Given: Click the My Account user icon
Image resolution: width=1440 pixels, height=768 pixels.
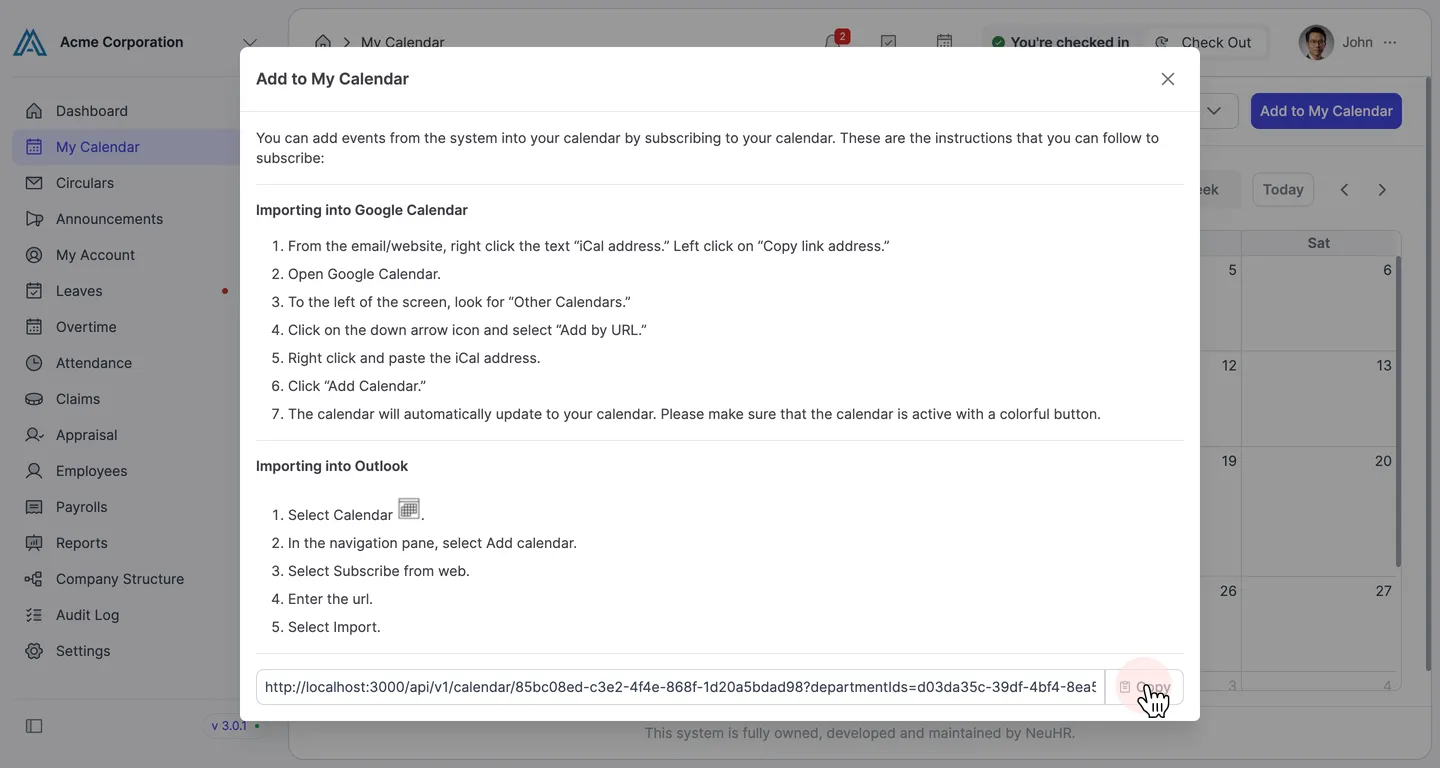Looking at the screenshot, I should coord(34,255).
